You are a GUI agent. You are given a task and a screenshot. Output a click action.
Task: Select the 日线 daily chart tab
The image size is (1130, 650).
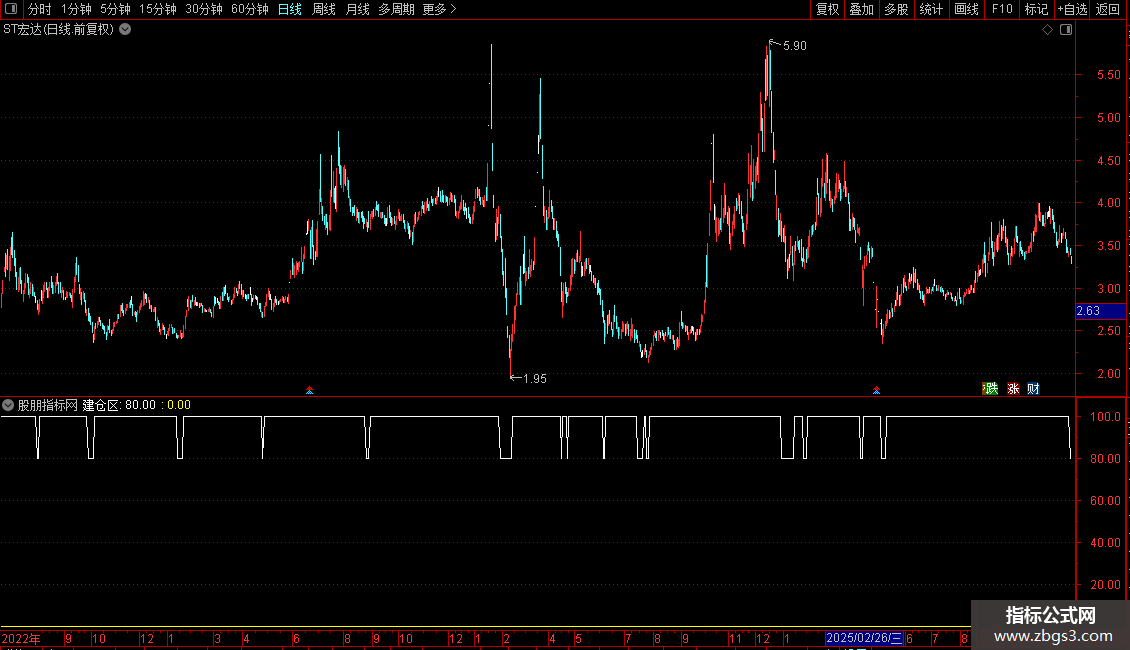point(290,9)
